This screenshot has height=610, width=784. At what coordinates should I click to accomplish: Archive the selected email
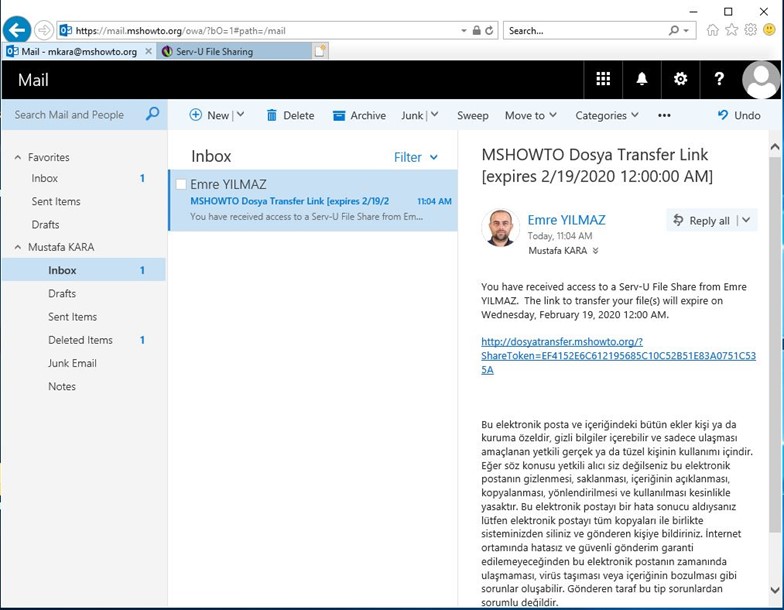[360, 116]
